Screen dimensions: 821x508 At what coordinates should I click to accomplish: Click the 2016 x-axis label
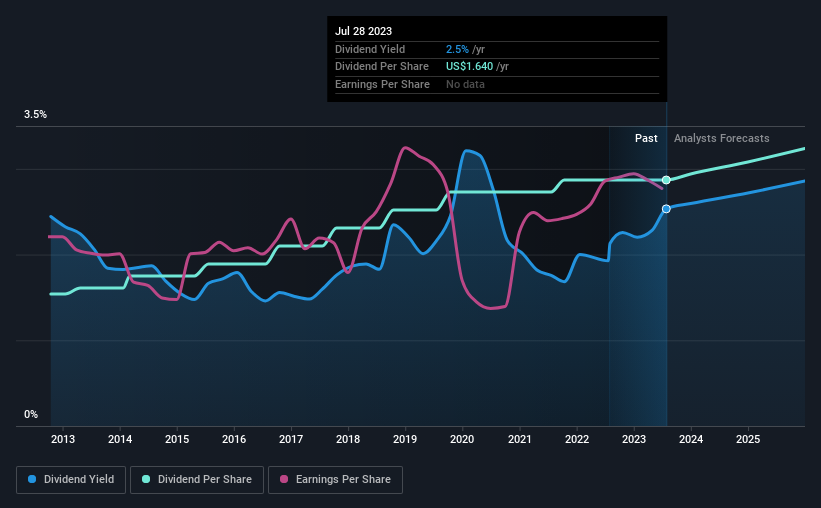[234, 439]
